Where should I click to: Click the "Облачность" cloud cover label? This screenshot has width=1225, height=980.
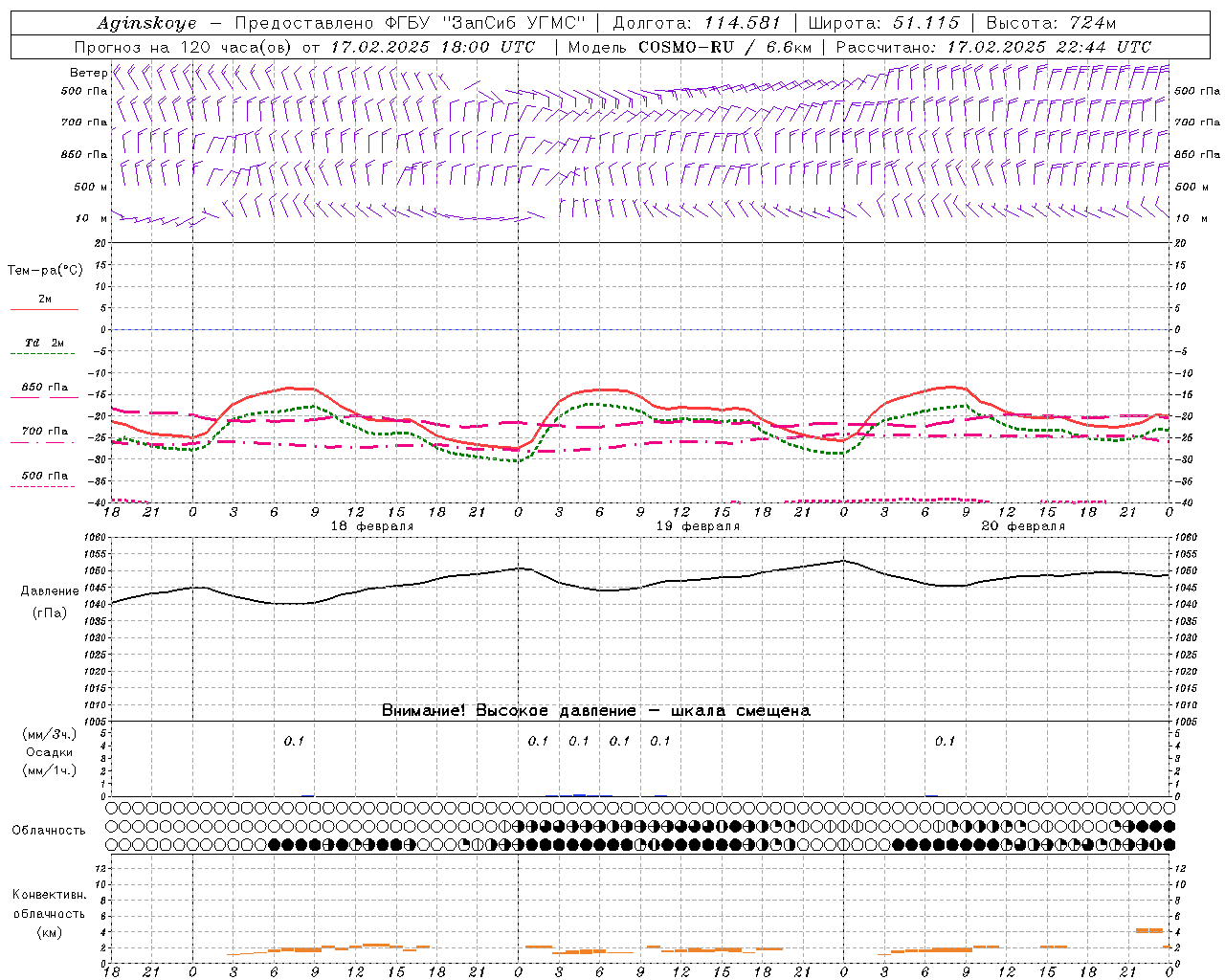(x=49, y=831)
